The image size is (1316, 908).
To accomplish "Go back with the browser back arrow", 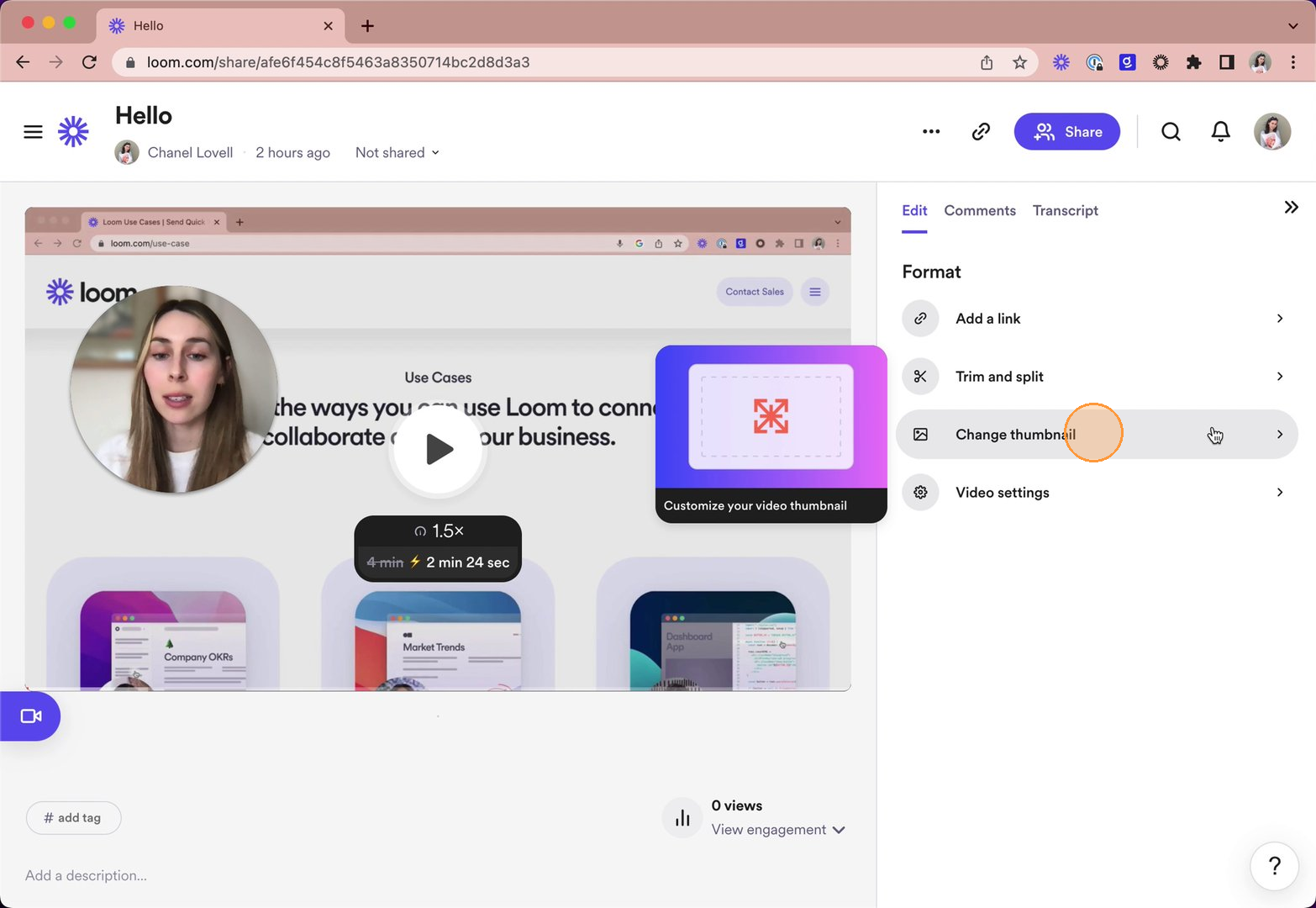I will pos(23,62).
